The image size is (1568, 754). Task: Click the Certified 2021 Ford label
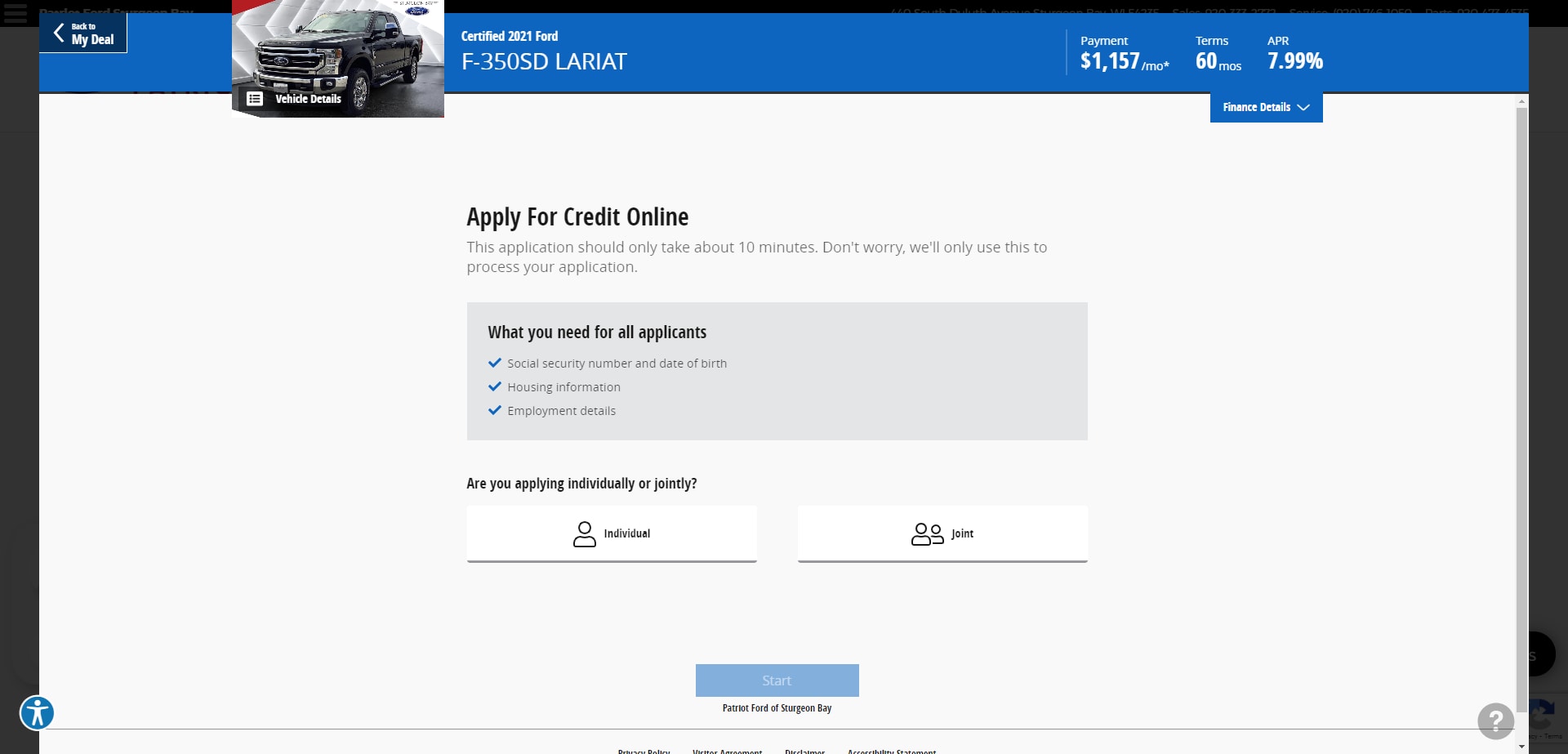(510, 37)
